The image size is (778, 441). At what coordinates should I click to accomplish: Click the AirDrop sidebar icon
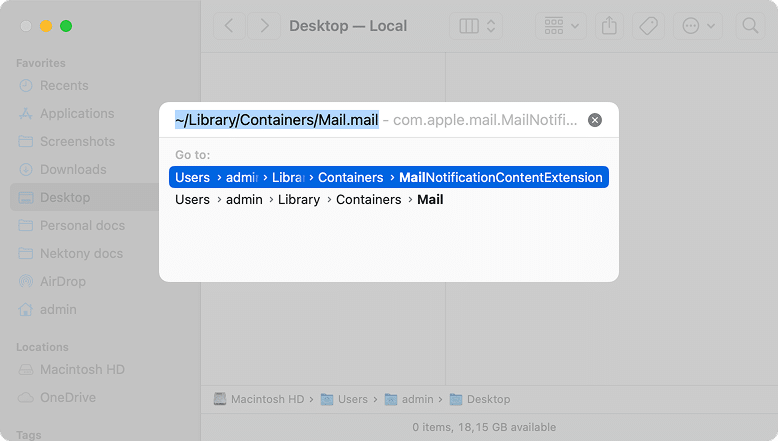[26, 281]
